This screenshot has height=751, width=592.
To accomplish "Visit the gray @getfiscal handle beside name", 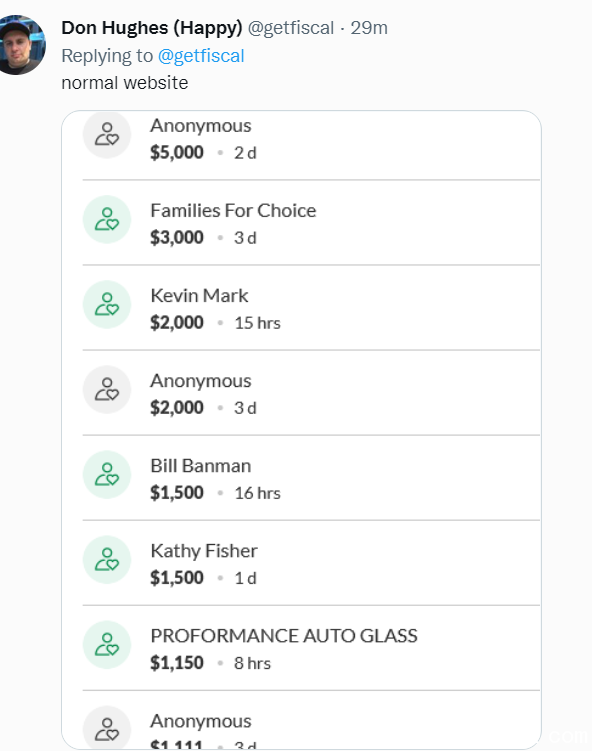I will 291,28.
